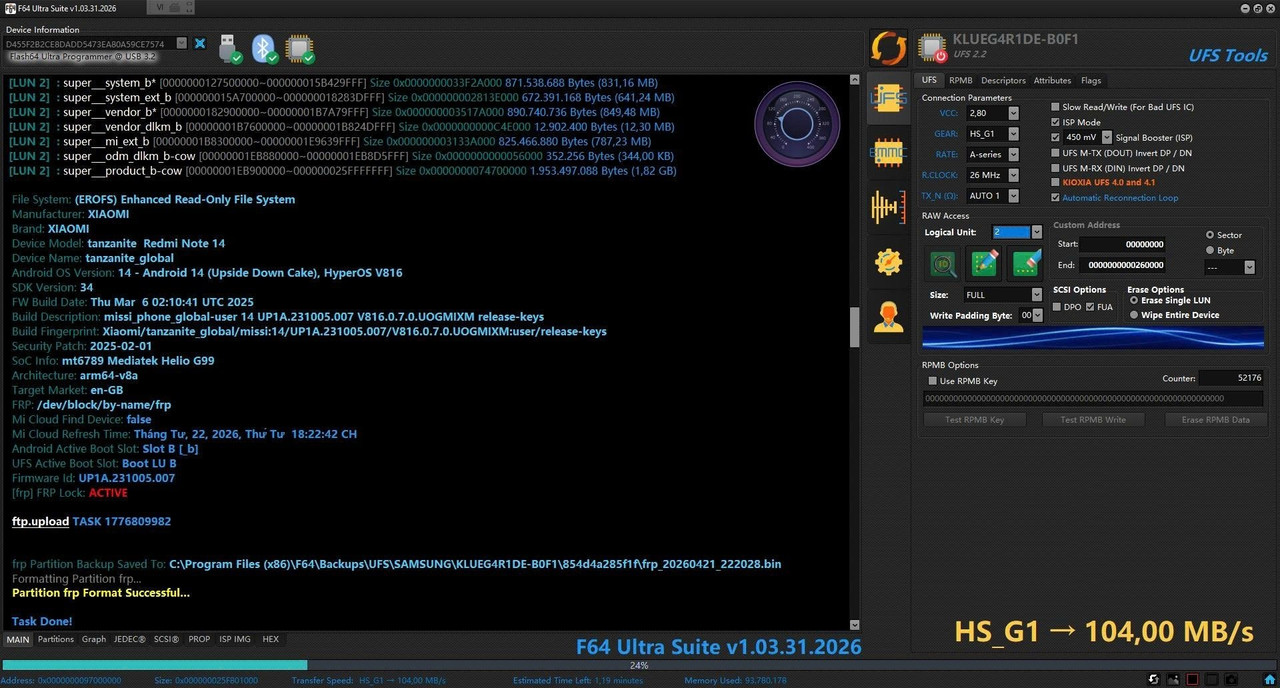Click the 24% progress bar

click(x=639, y=665)
